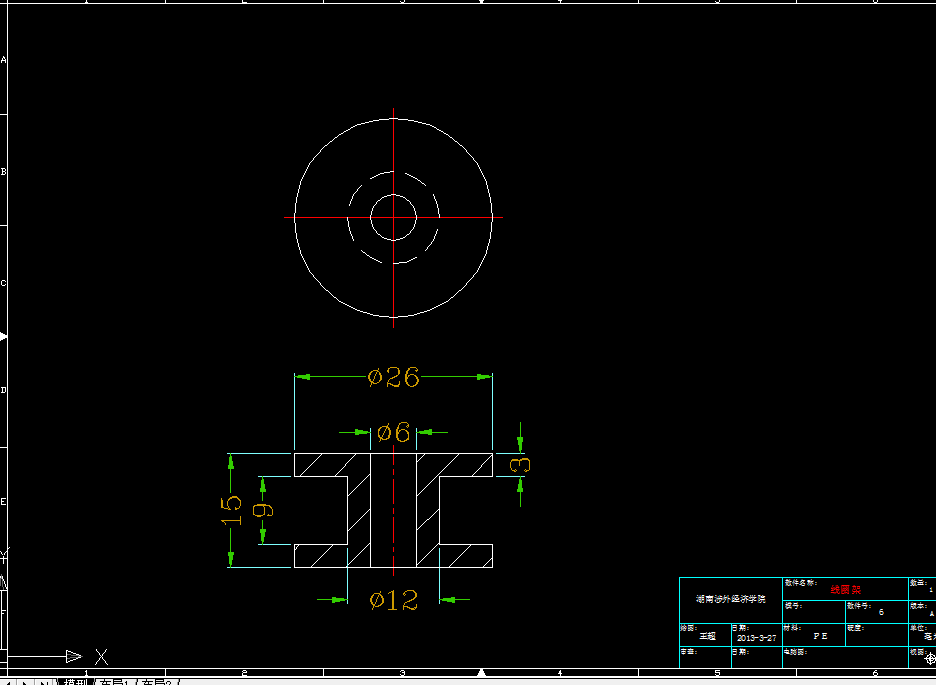Select the material value P E
This screenshot has height=685, width=936.
click(821, 636)
